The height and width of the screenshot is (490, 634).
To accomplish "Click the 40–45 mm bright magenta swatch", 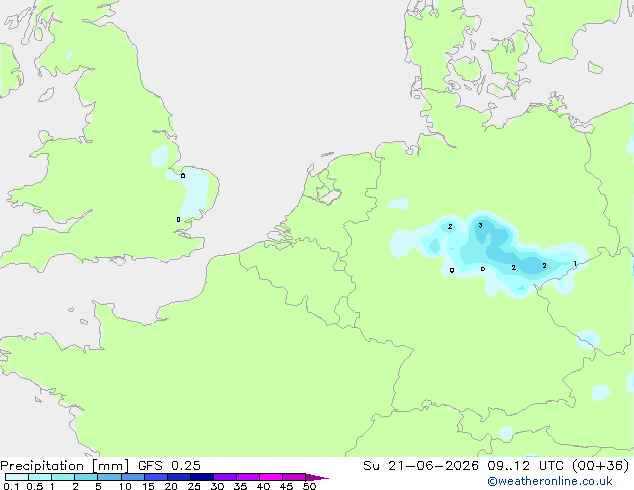I will coord(271,477).
